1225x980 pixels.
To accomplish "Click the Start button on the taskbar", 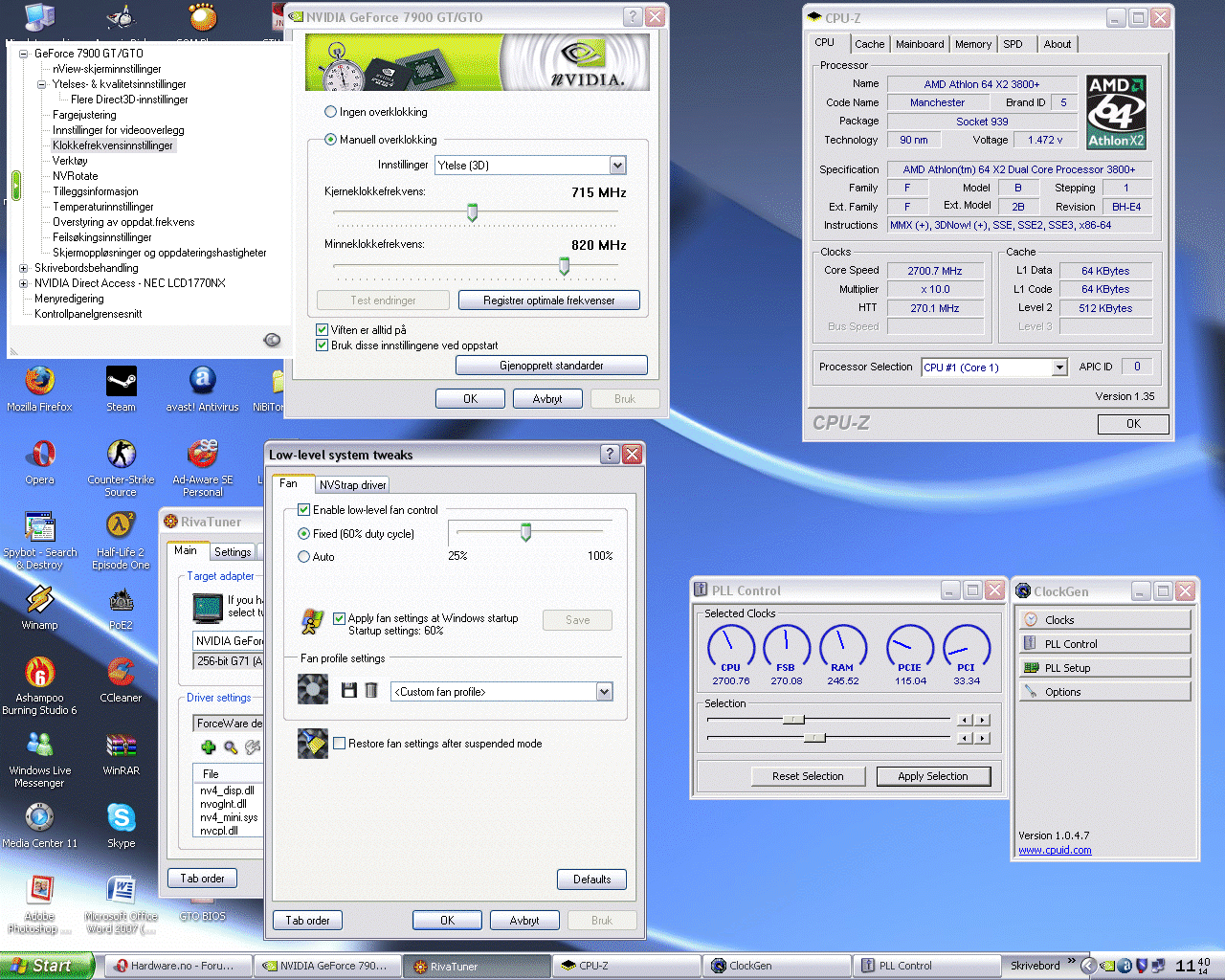I will pyautogui.click(x=47, y=966).
